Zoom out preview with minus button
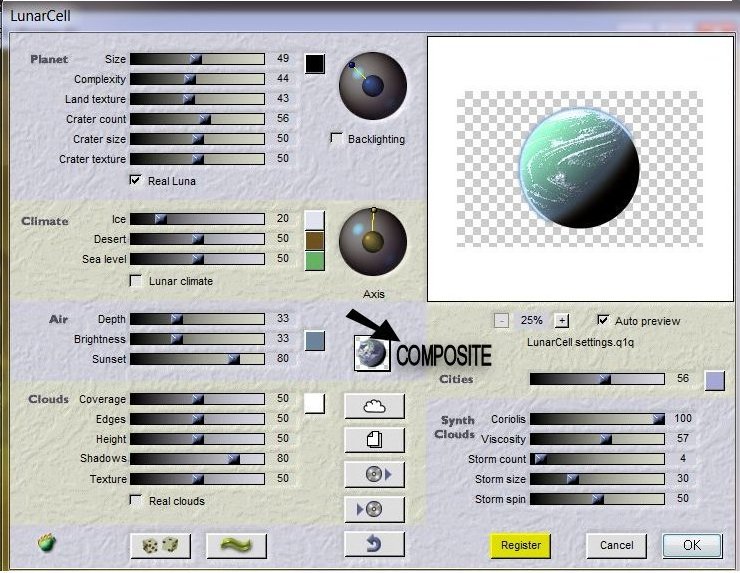 tap(501, 321)
